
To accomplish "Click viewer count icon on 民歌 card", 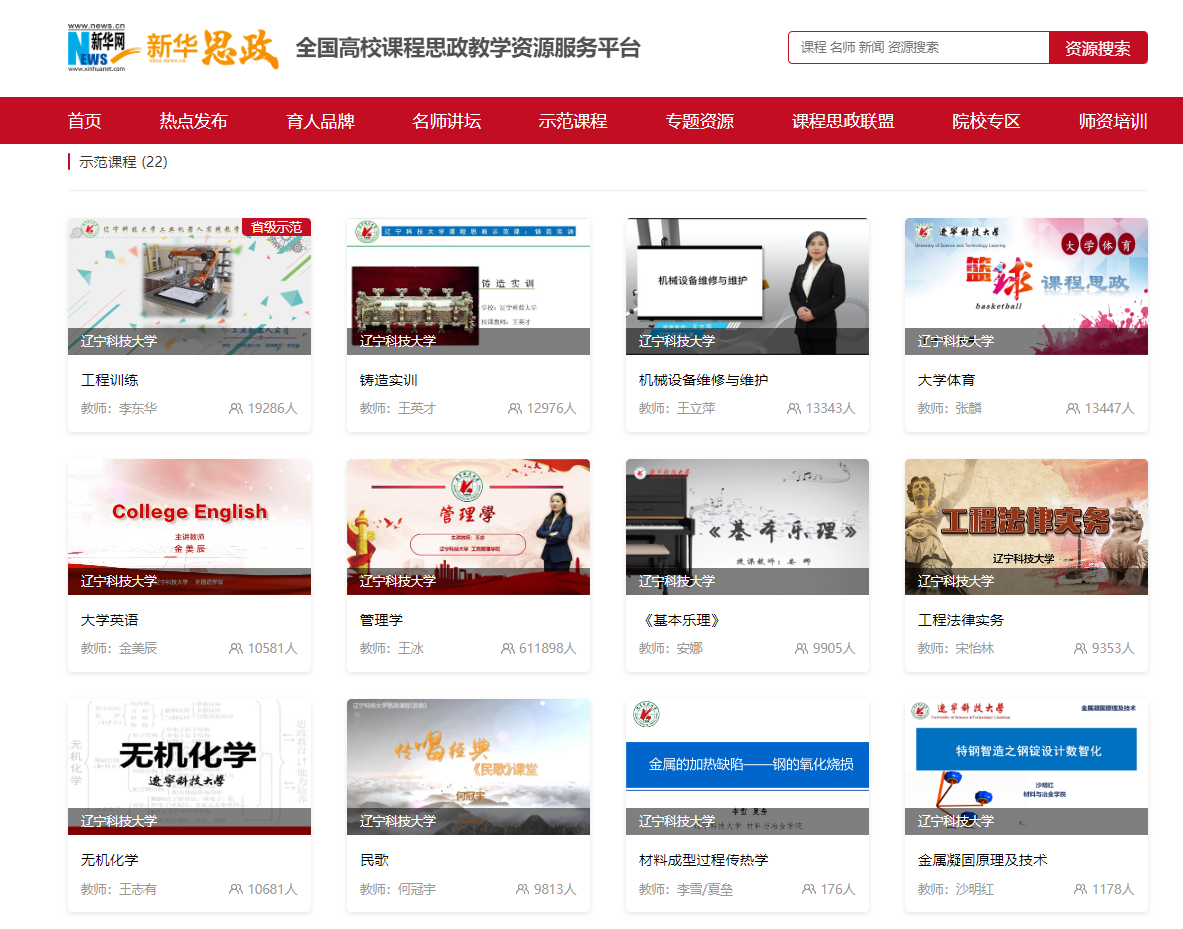I will [x=523, y=889].
